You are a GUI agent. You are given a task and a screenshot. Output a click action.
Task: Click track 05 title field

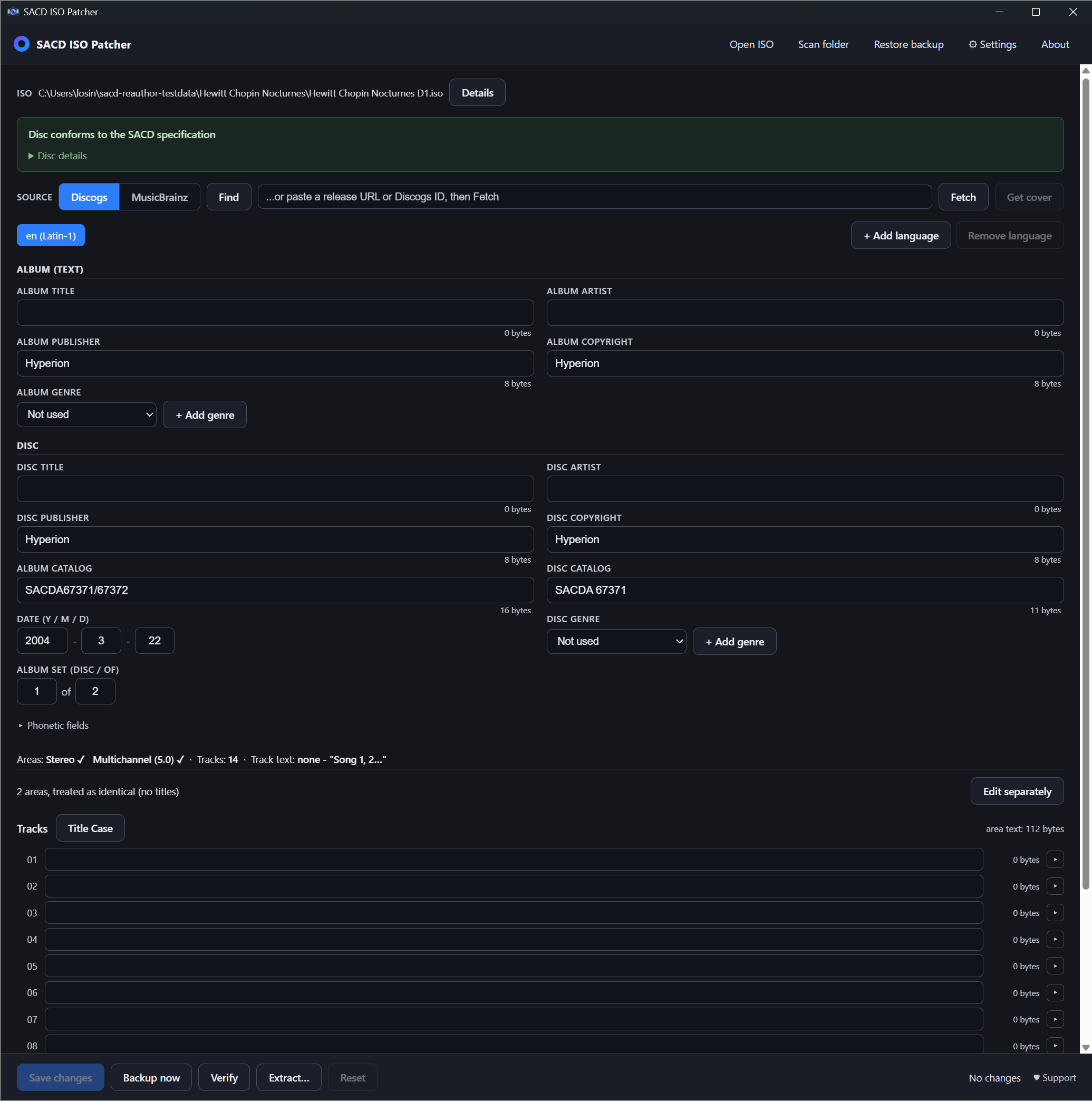pos(514,966)
